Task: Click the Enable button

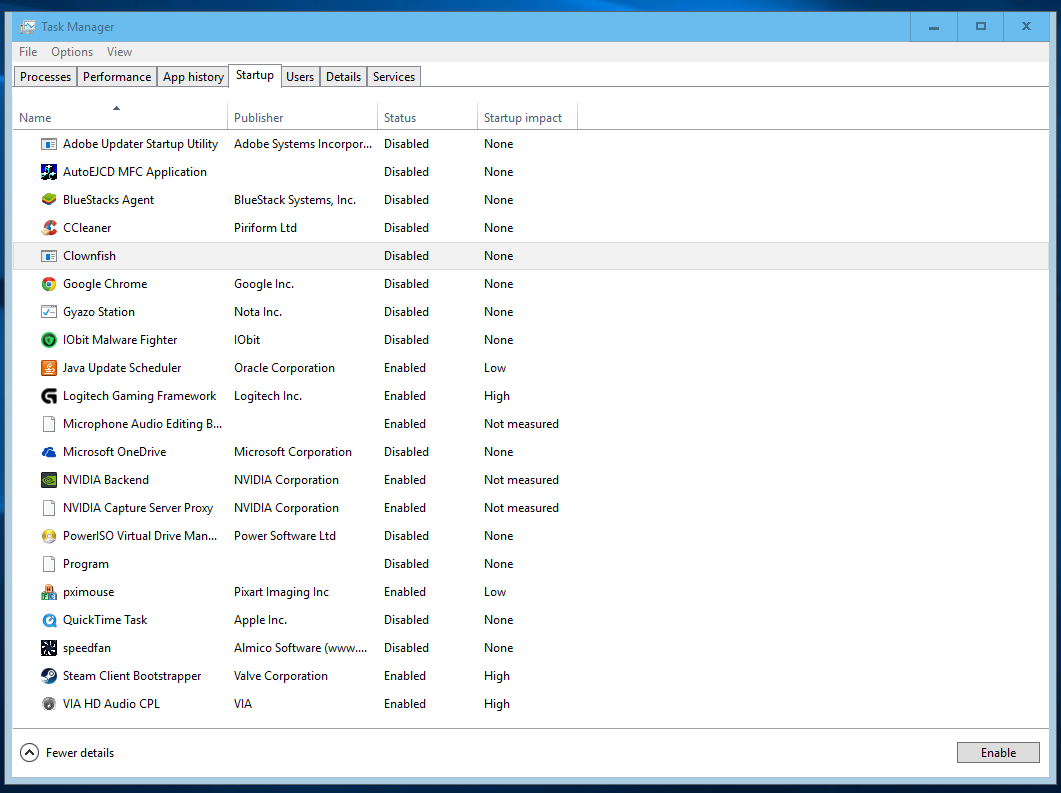Action: coord(998,752)
